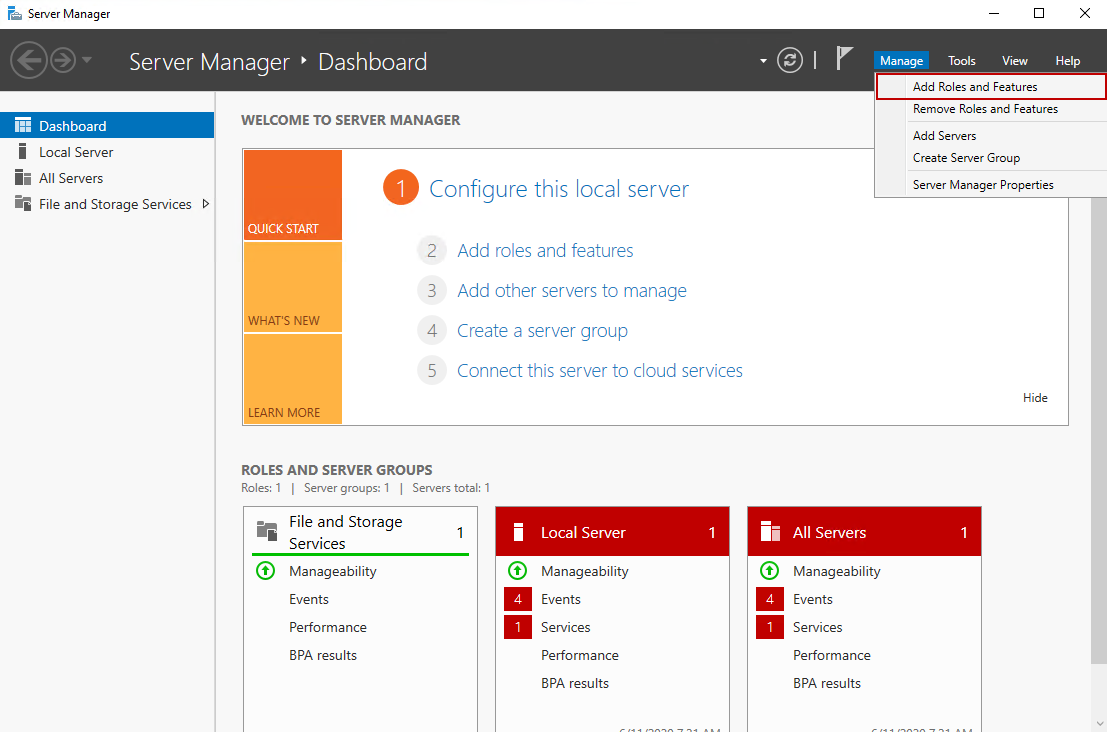Open the Tools menu
Screen dimensions: 1107x732
pyautogui.click(x=961, y=60)
